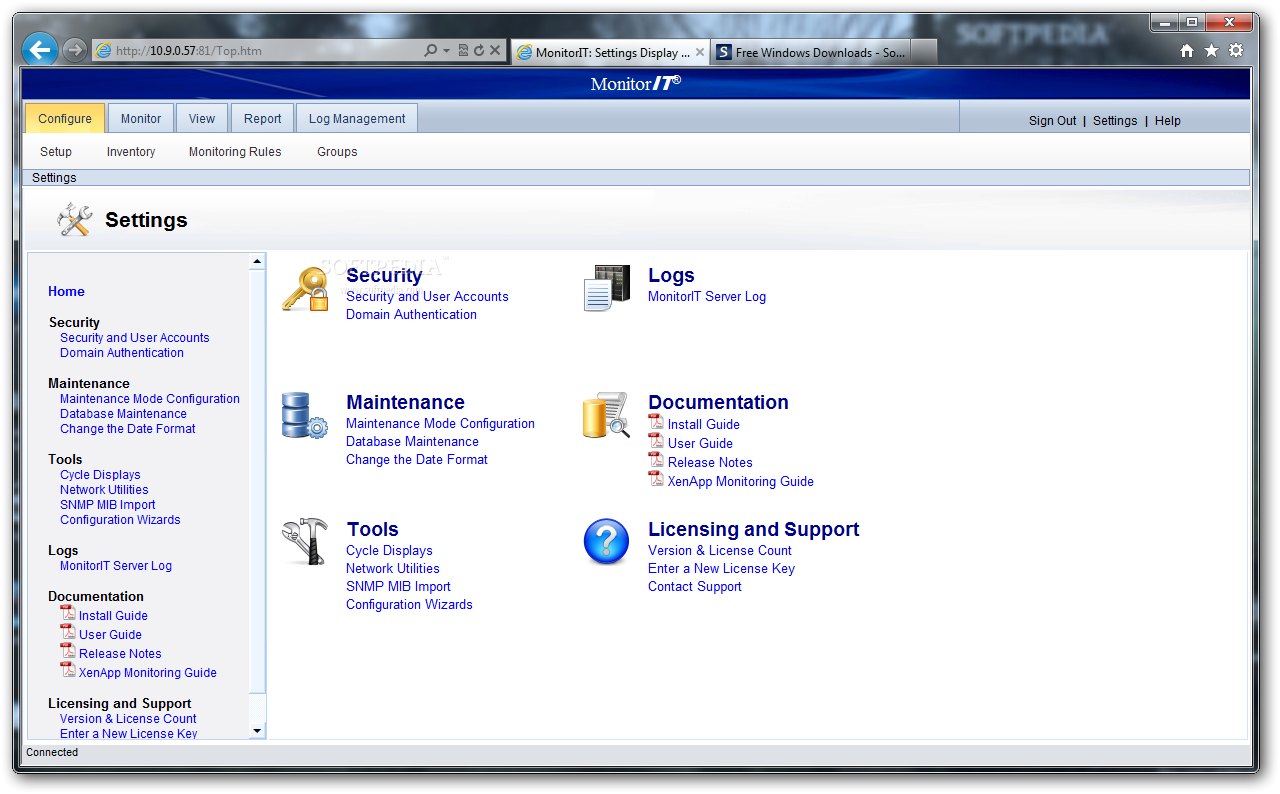This screenshot has height=794, width=1280.
Task: Click the Maintenance database gear icon
Action: pyautogui.click(x=305, y=415)
